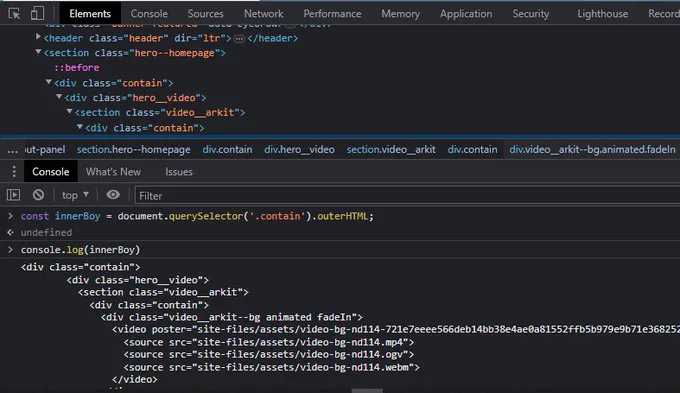Collapse the div hero__video tree node
This screenshot has height=393, width=680.
[59, 97]
